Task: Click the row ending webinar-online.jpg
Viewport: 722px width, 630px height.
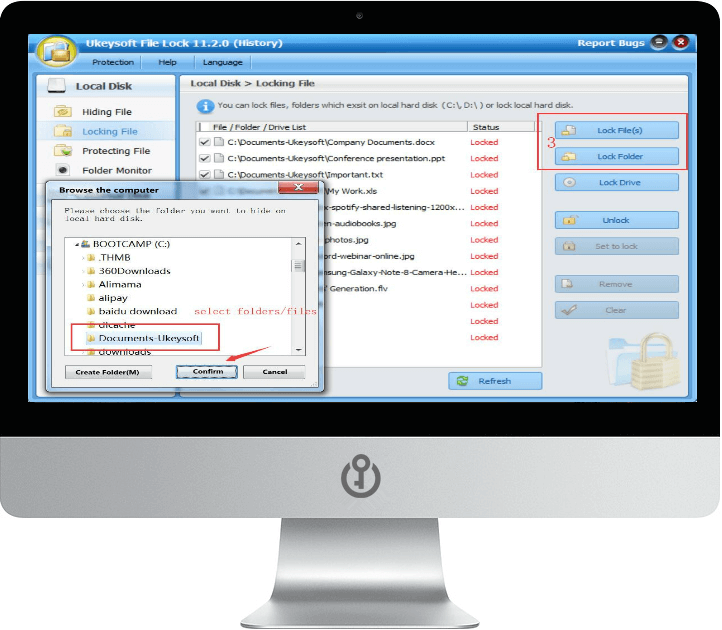Action: tap(367, 256)
